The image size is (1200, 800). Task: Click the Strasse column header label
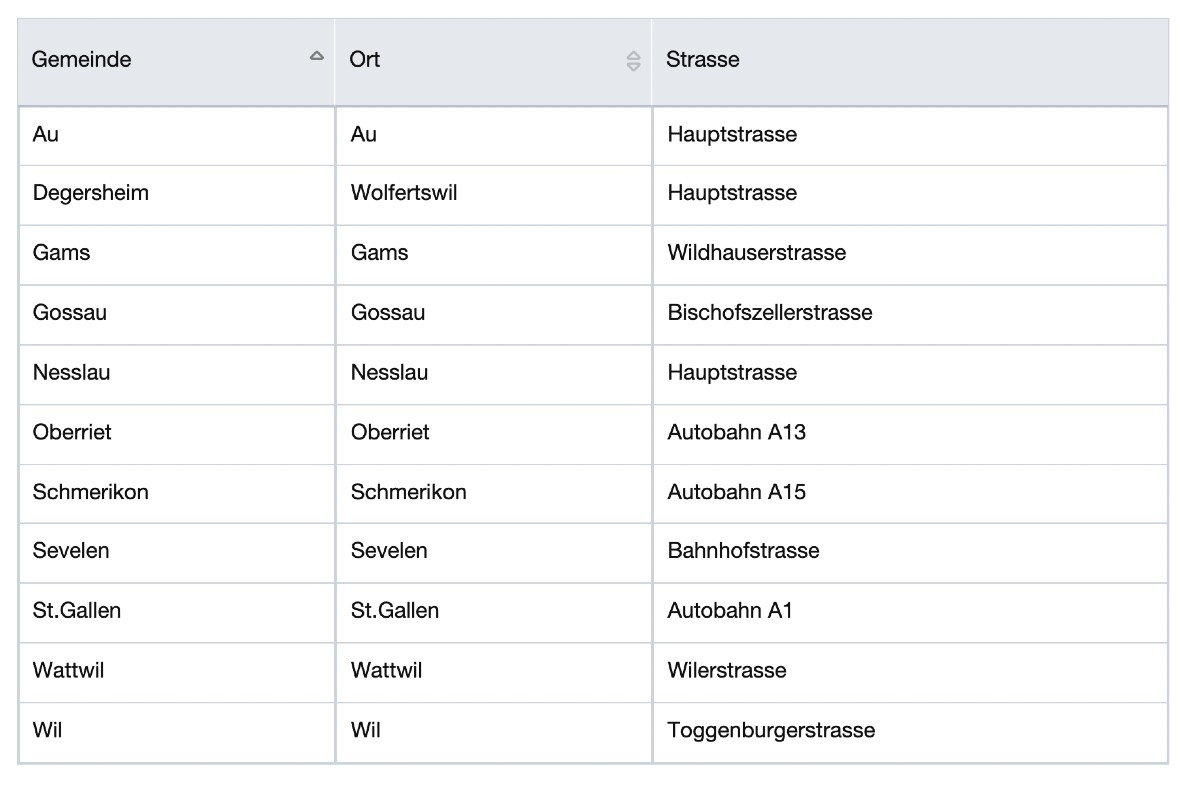point(703,60)
